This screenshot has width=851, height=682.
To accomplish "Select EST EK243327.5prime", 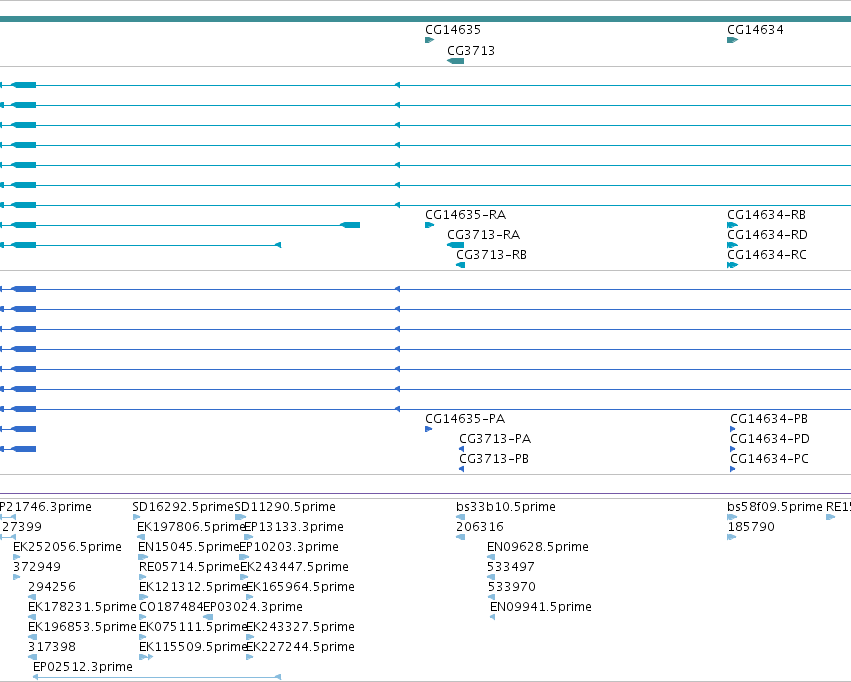I will pos(300,627).
